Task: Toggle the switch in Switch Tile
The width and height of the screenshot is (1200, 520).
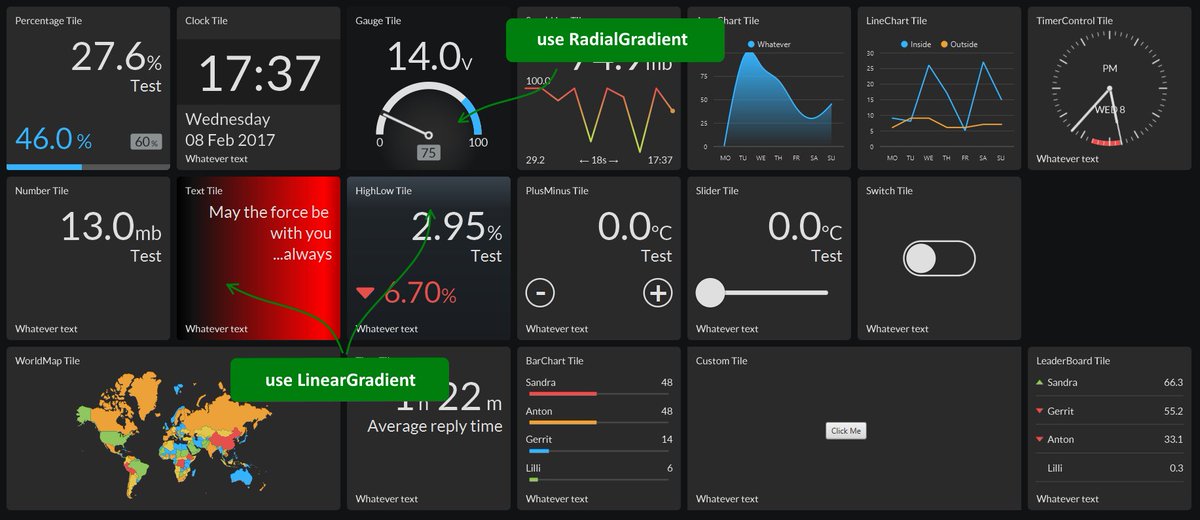Action: pyautogui.click(x=938, y=258)
